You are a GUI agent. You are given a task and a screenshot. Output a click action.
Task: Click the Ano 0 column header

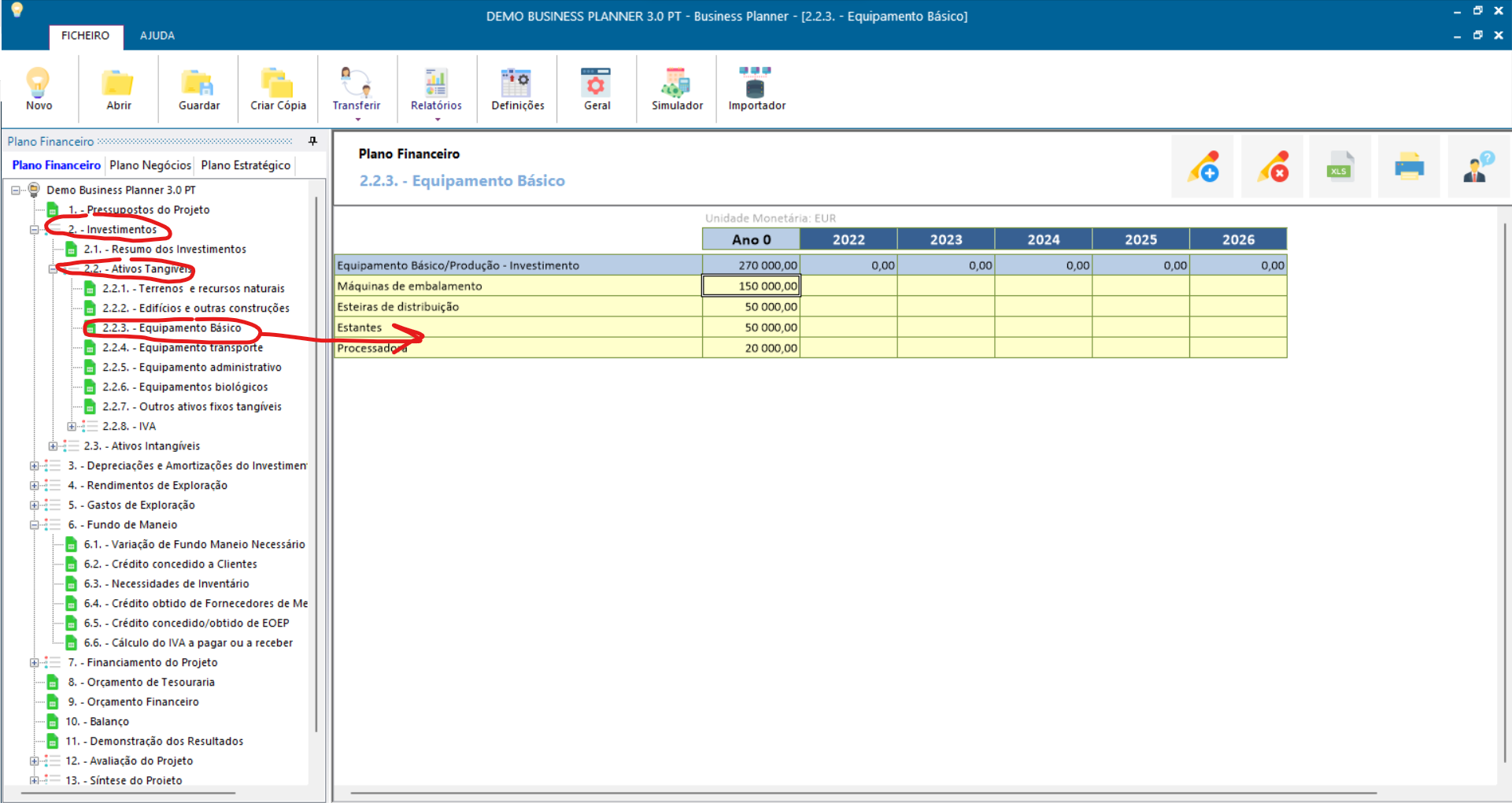(x=751, y=239)
